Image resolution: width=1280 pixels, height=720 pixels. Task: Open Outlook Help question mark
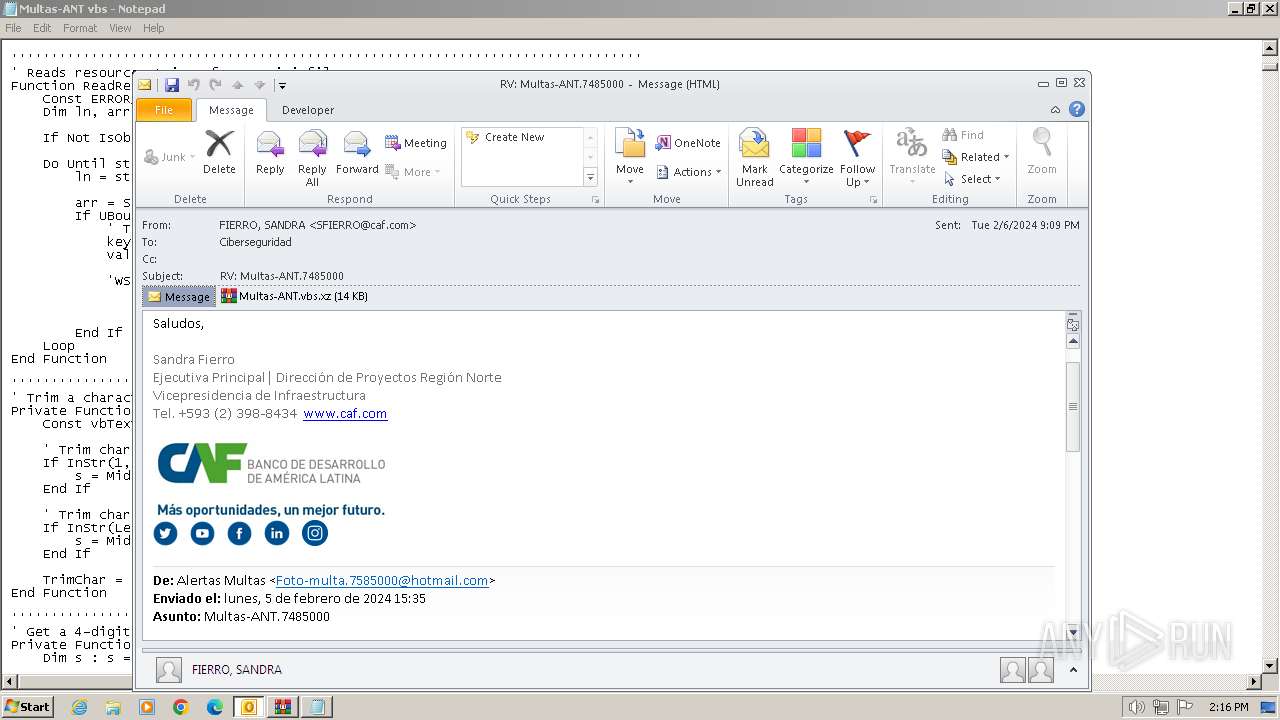[1077, 109]
